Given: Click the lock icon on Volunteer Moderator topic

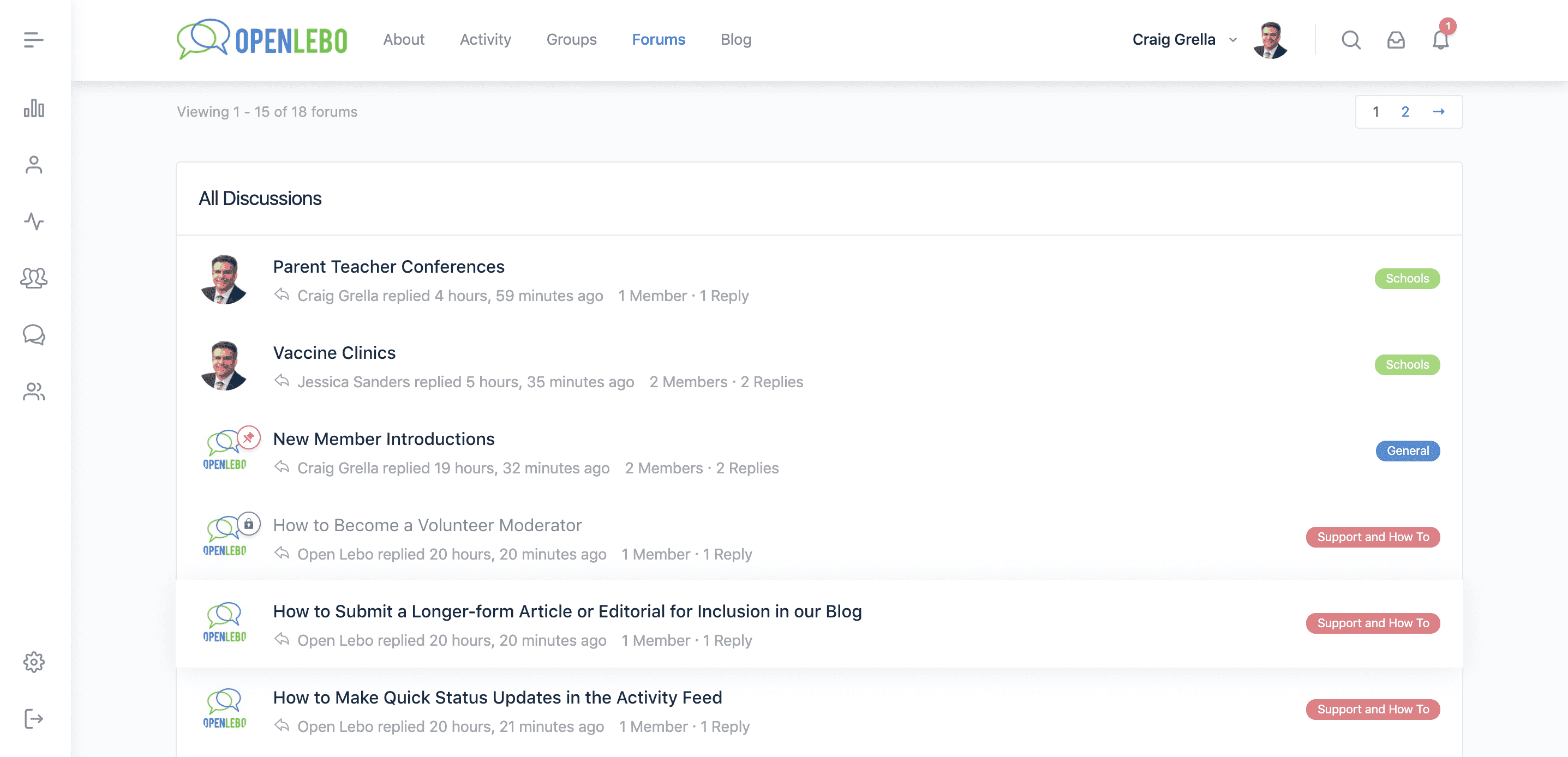Looking at the screenshot, I should pyautogui.click(x=249, y=524).
